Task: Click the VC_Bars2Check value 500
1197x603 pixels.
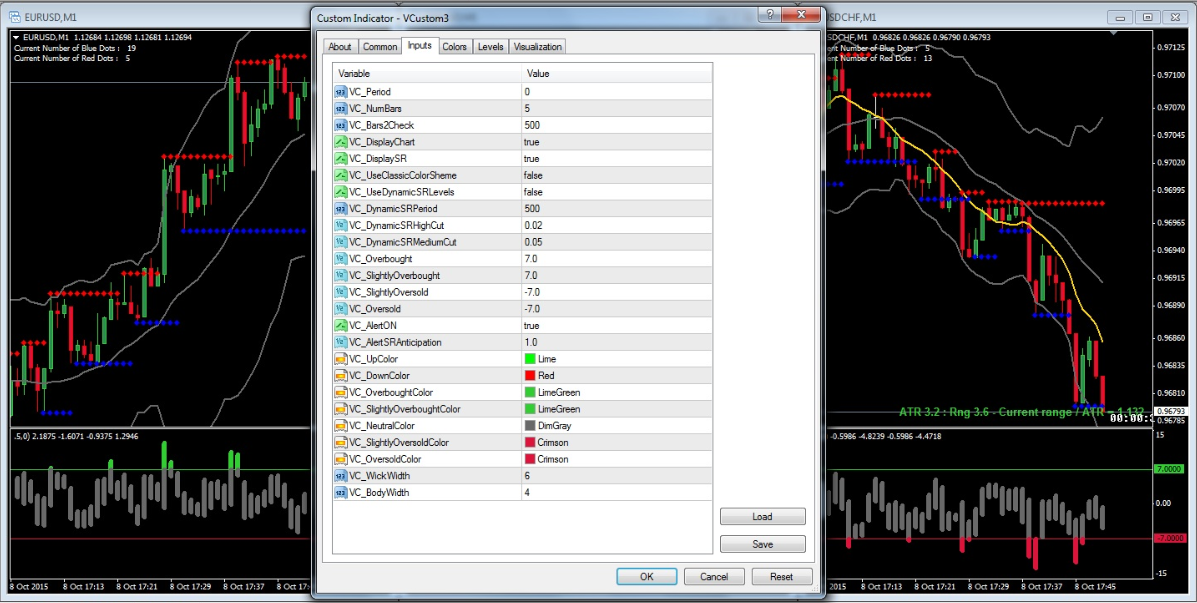Action: click(531, 125)
